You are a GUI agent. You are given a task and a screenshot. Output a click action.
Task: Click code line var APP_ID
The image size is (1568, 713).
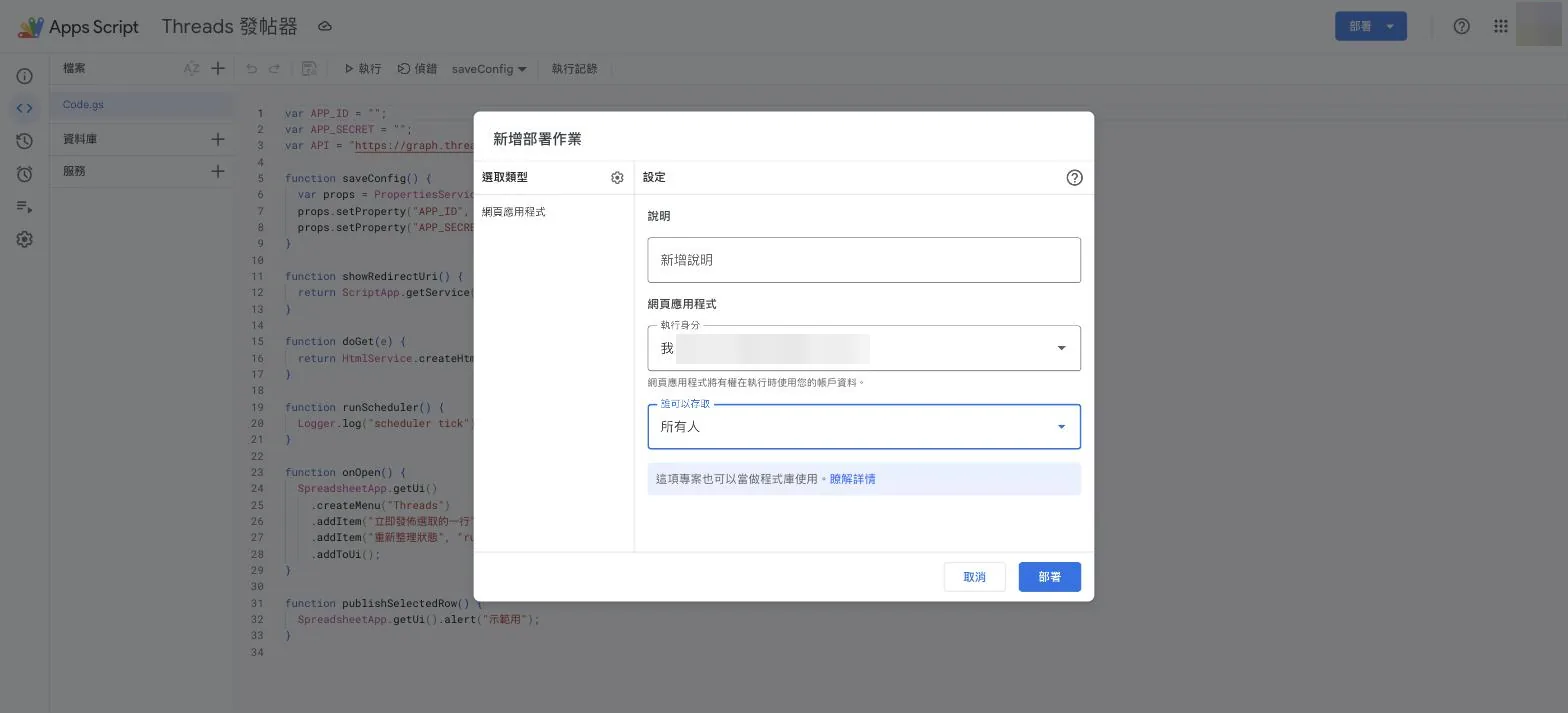click(335, 113)
